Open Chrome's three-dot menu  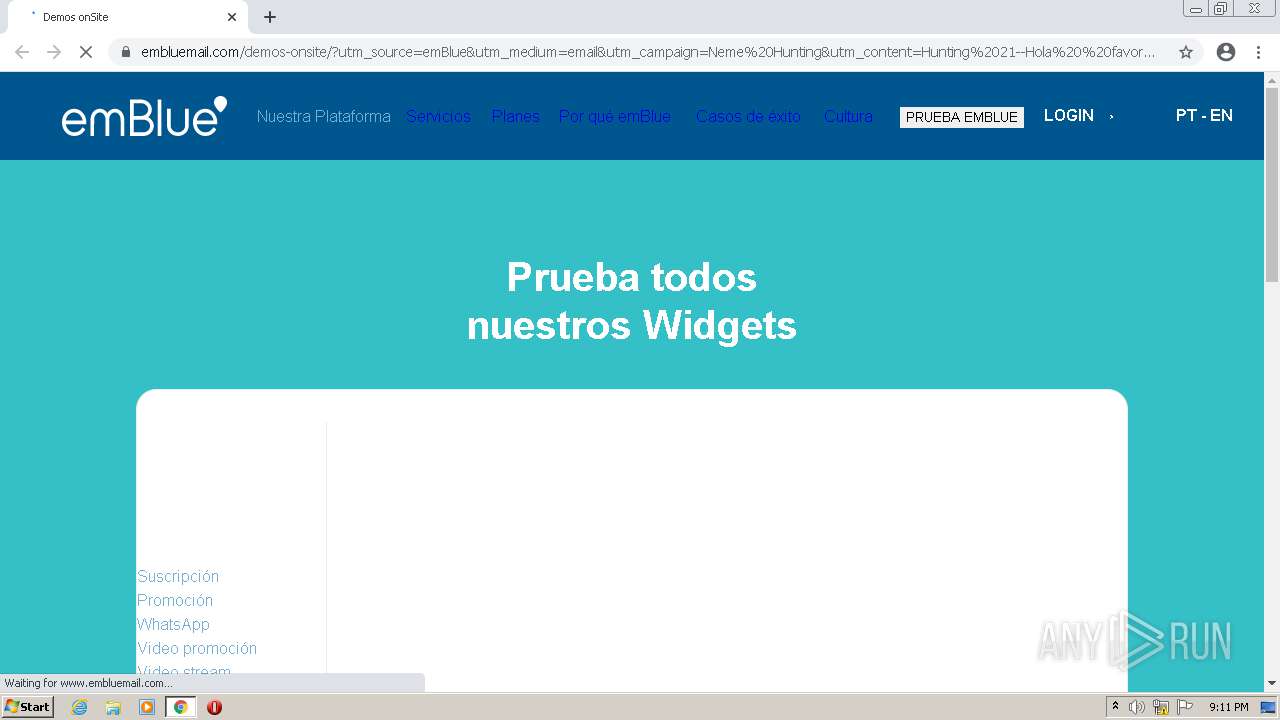(x=1258, y=52)
